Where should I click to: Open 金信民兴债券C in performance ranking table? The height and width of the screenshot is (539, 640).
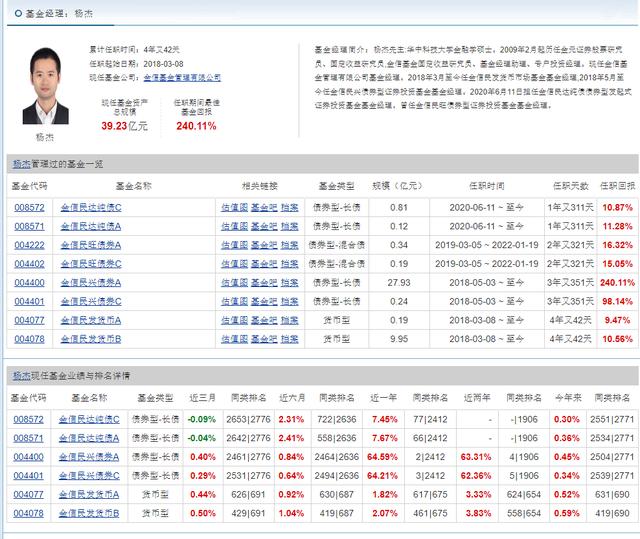(89, 476)
